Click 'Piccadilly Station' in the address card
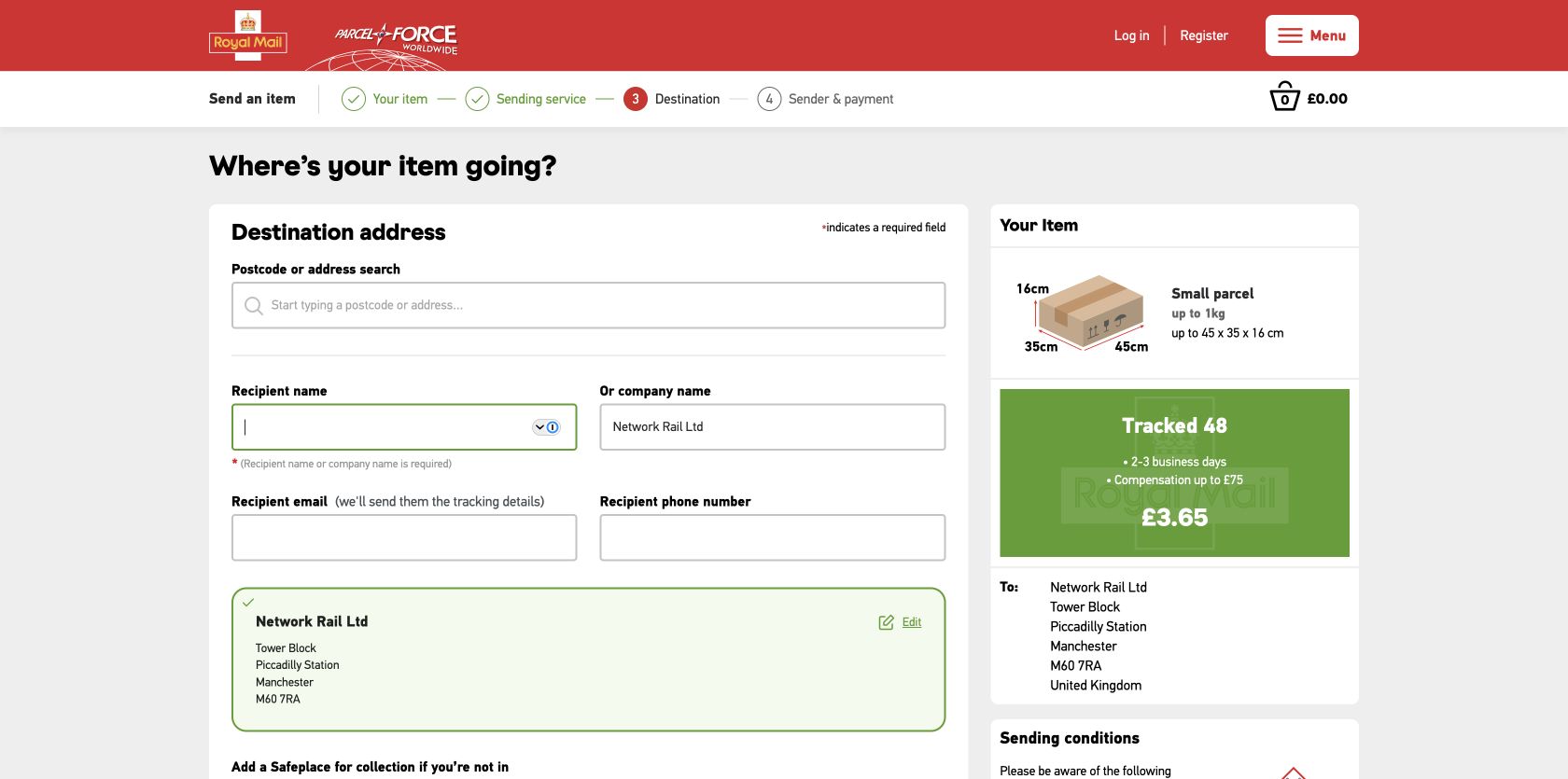 297,665
